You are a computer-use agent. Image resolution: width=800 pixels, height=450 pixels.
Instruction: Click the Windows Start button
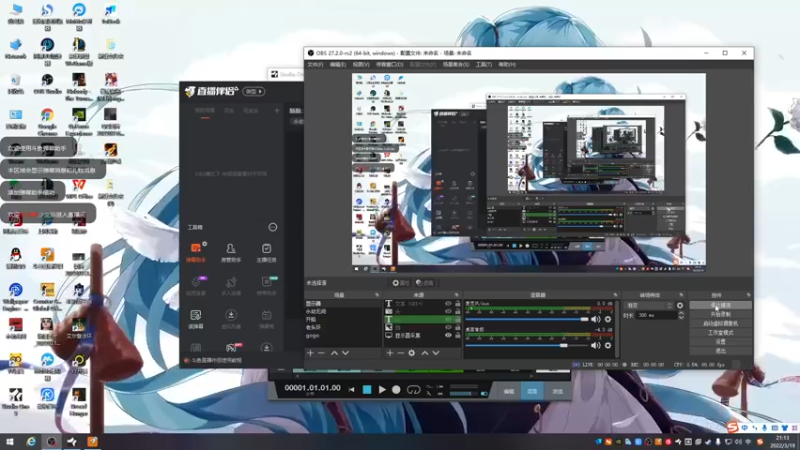click(10, 441)
